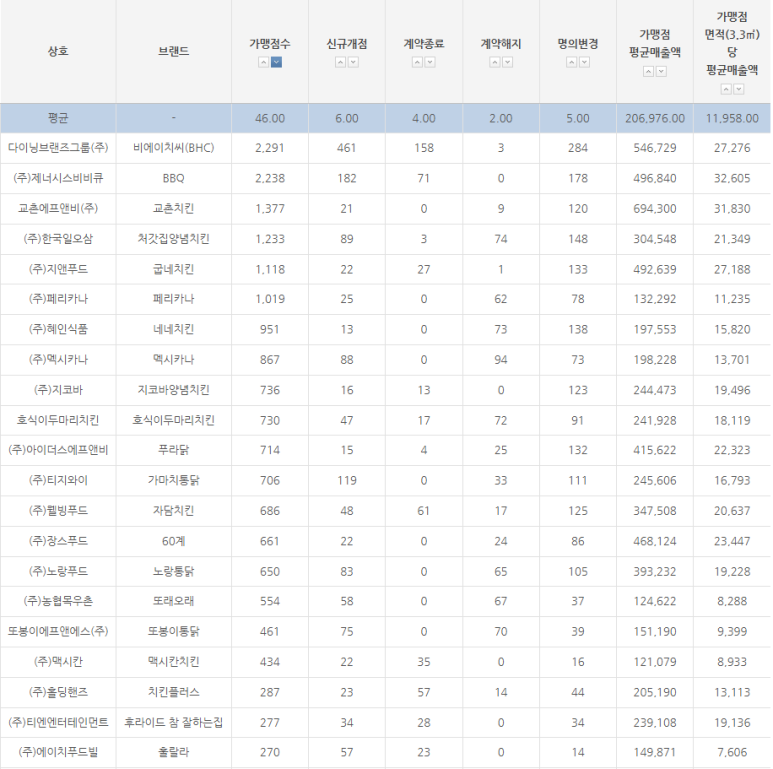The image size is (773, 769).
Task: Click per-area sales value 32,605
Action: [x=732, y=178]
